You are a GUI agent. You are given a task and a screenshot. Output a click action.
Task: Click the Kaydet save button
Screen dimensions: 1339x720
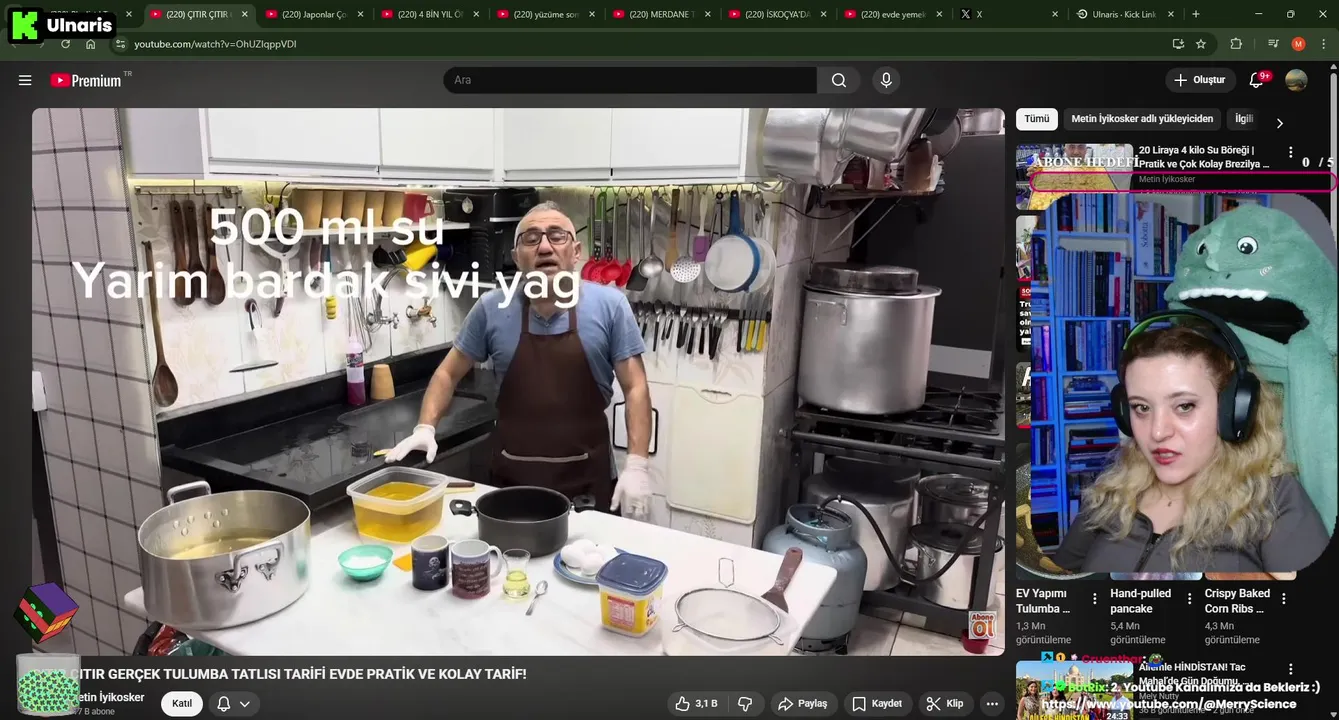point(878,704)
